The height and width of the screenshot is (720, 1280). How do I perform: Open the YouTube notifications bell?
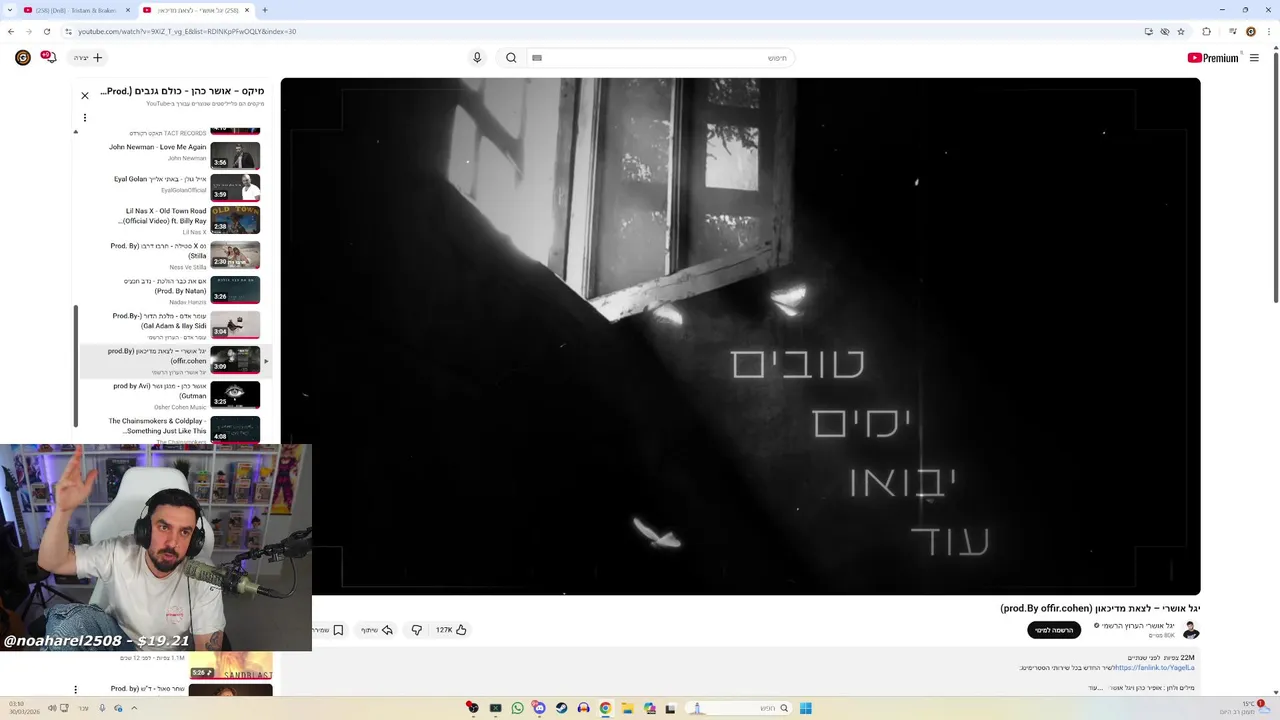pos(47,57)
